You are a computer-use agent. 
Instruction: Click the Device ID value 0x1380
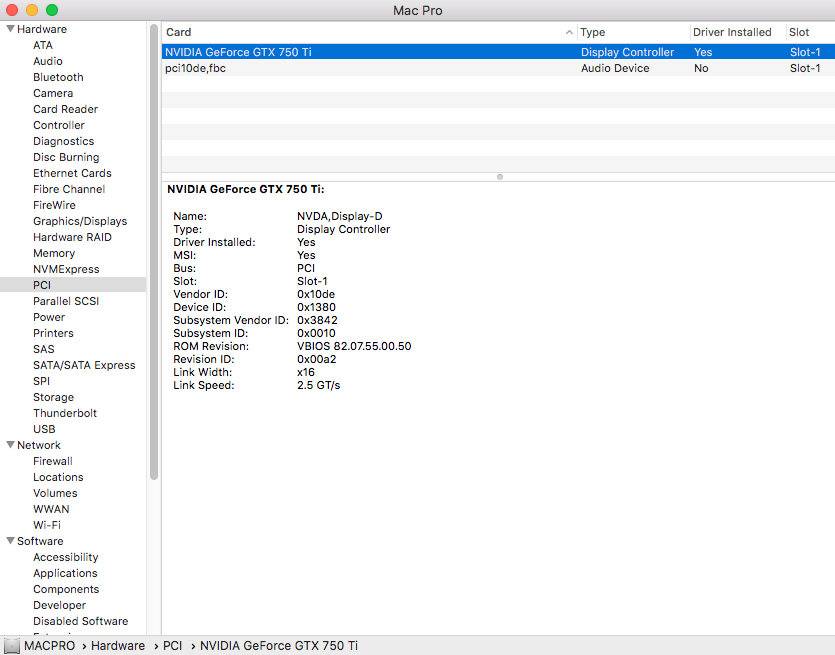(316, 307)
